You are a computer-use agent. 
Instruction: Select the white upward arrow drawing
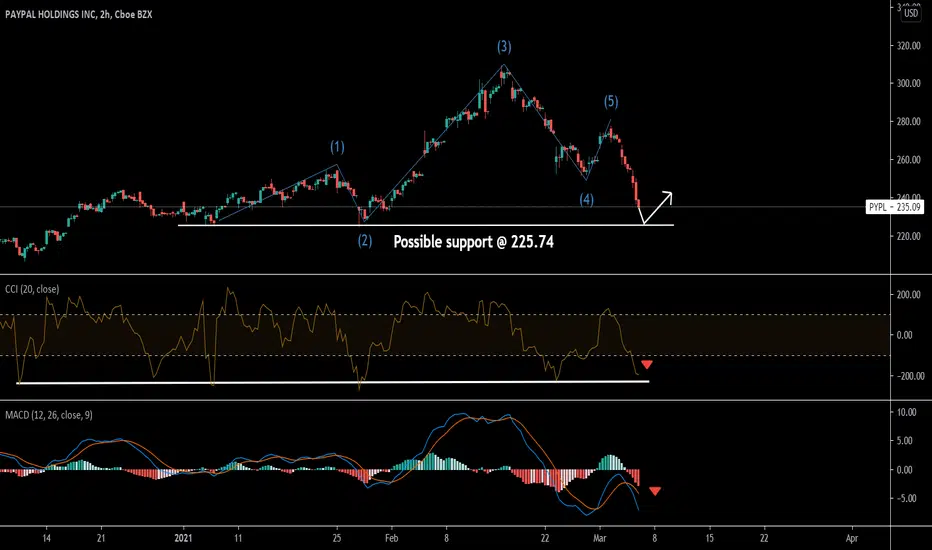(656, 208)
